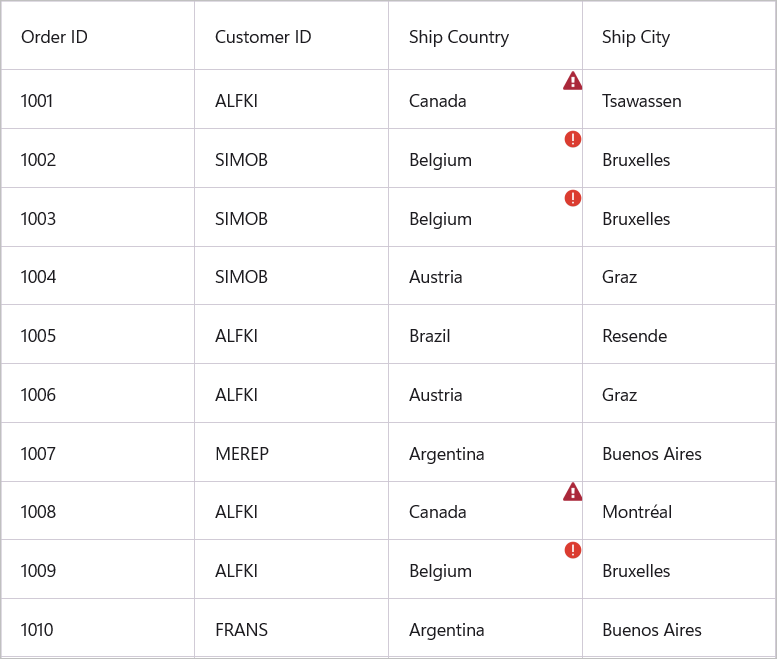Select the FRANS customer cell
This screenshot has width=777, height=659.
[x=241, y=630]
